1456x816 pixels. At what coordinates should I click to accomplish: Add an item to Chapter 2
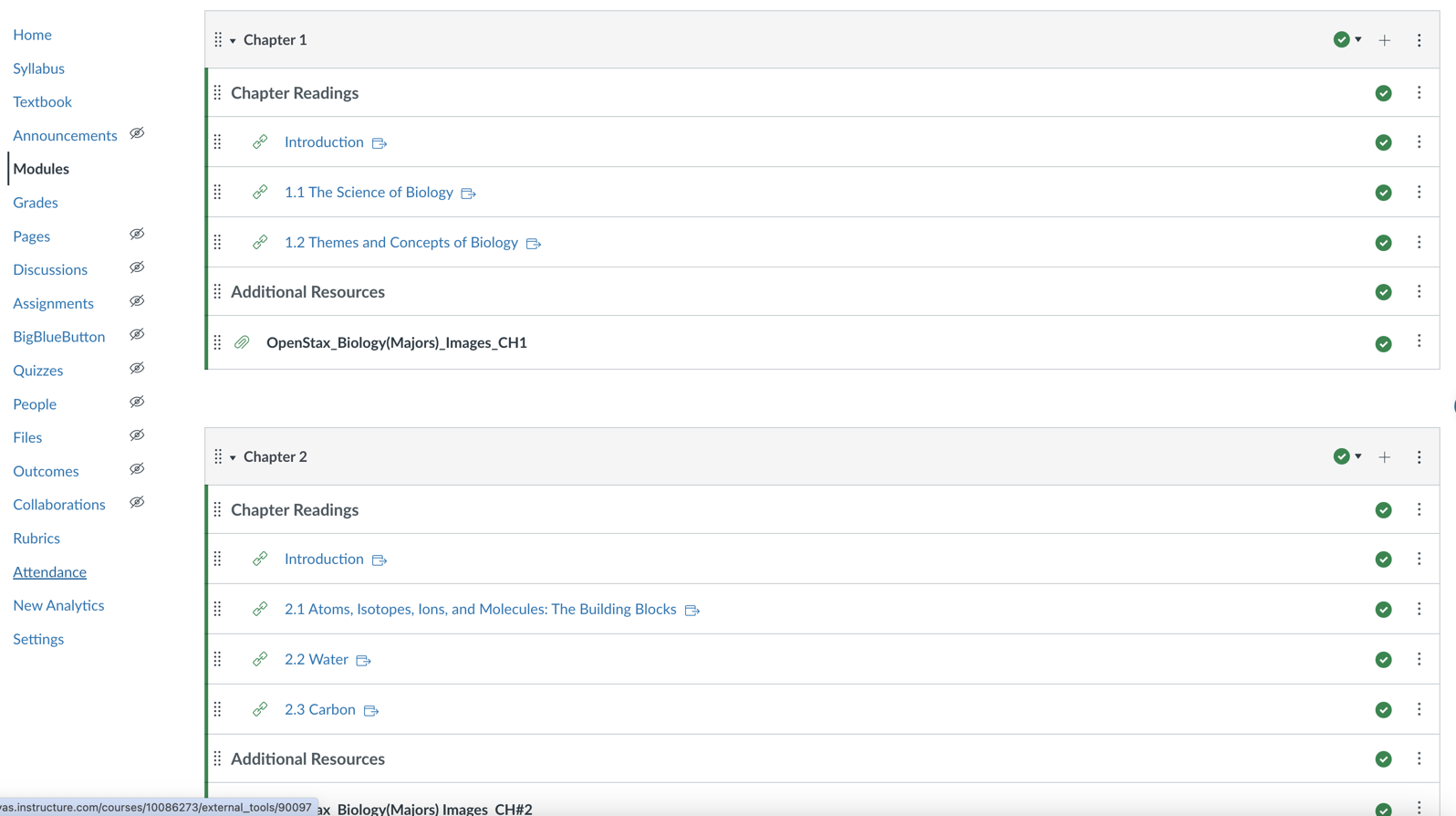[x=1385, y=457]
